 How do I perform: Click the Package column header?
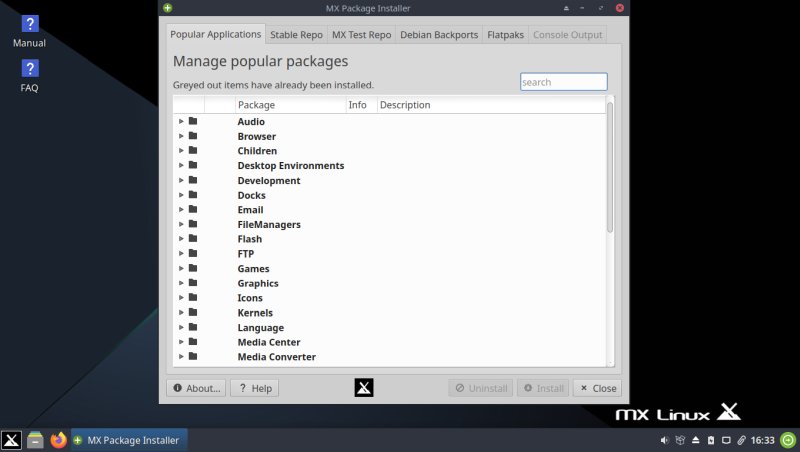pos(290,105)
